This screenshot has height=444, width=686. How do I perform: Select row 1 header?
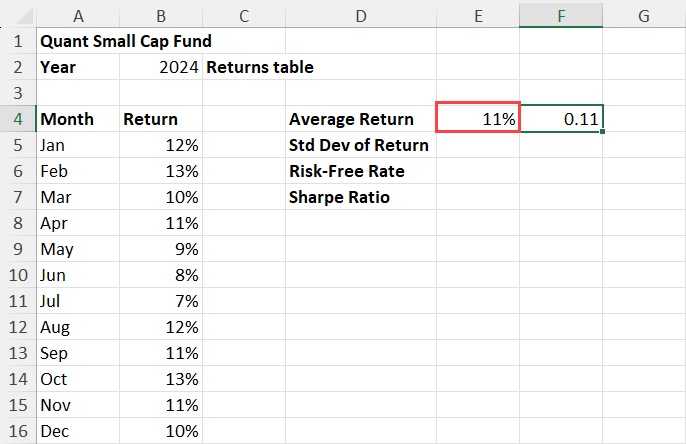[x=18, y=41]
